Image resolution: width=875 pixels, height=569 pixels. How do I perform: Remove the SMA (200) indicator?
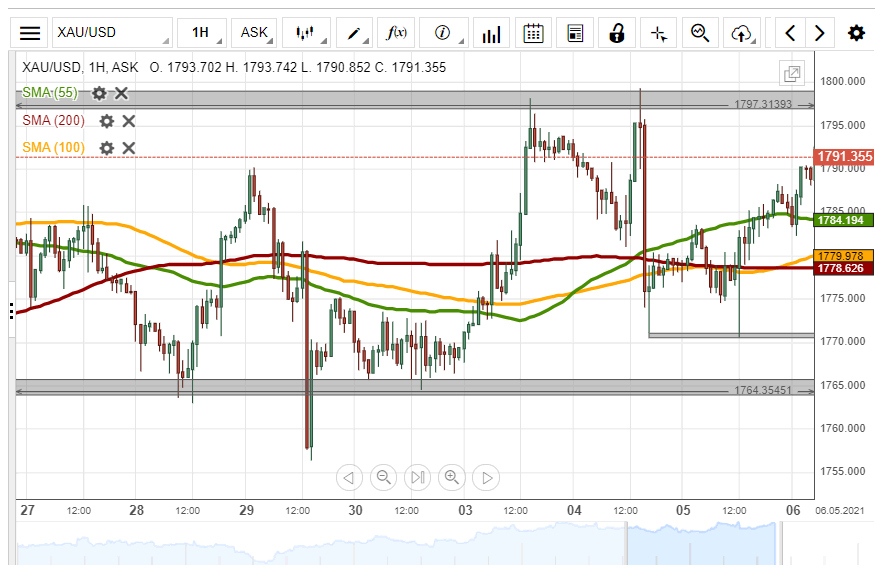point(128,121)
